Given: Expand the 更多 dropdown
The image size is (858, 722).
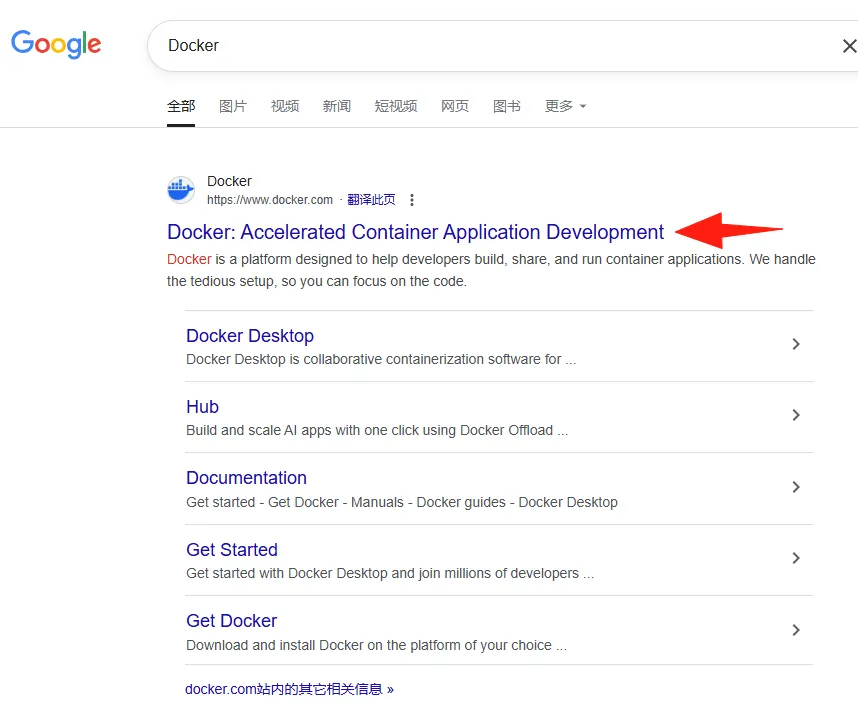Looking at the screenshot, I should coord(565,106).
